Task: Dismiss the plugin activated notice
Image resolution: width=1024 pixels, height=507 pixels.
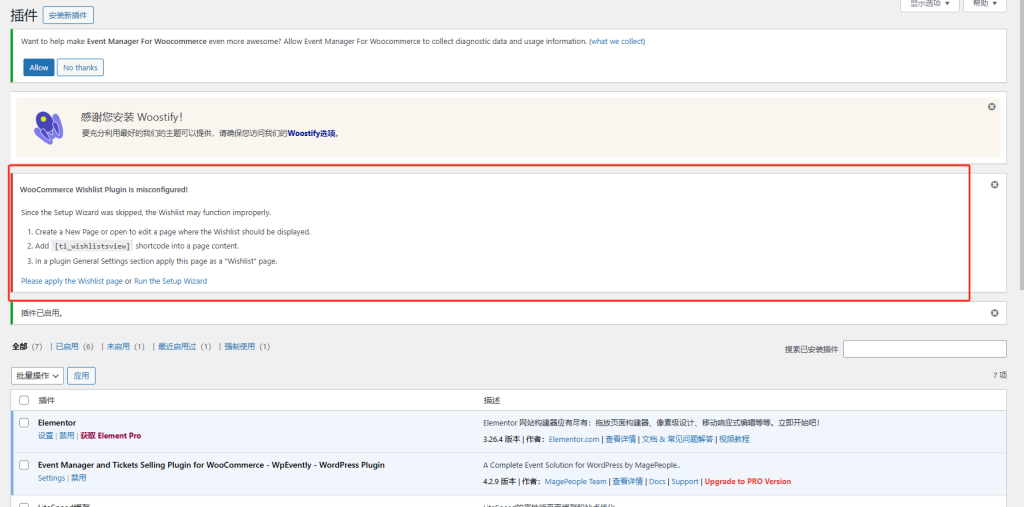Action: (994, 313)
